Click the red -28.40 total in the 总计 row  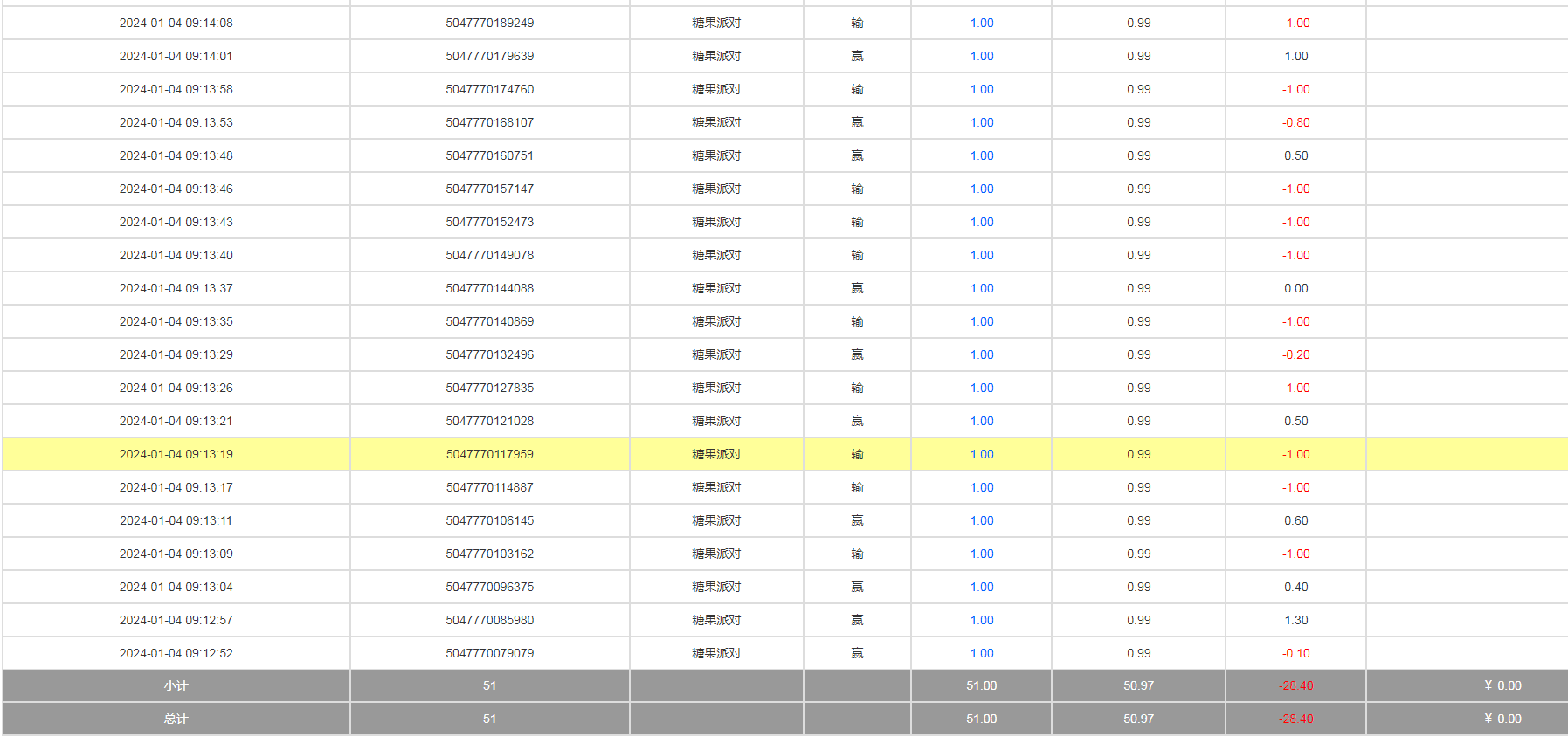(1295, 719)
